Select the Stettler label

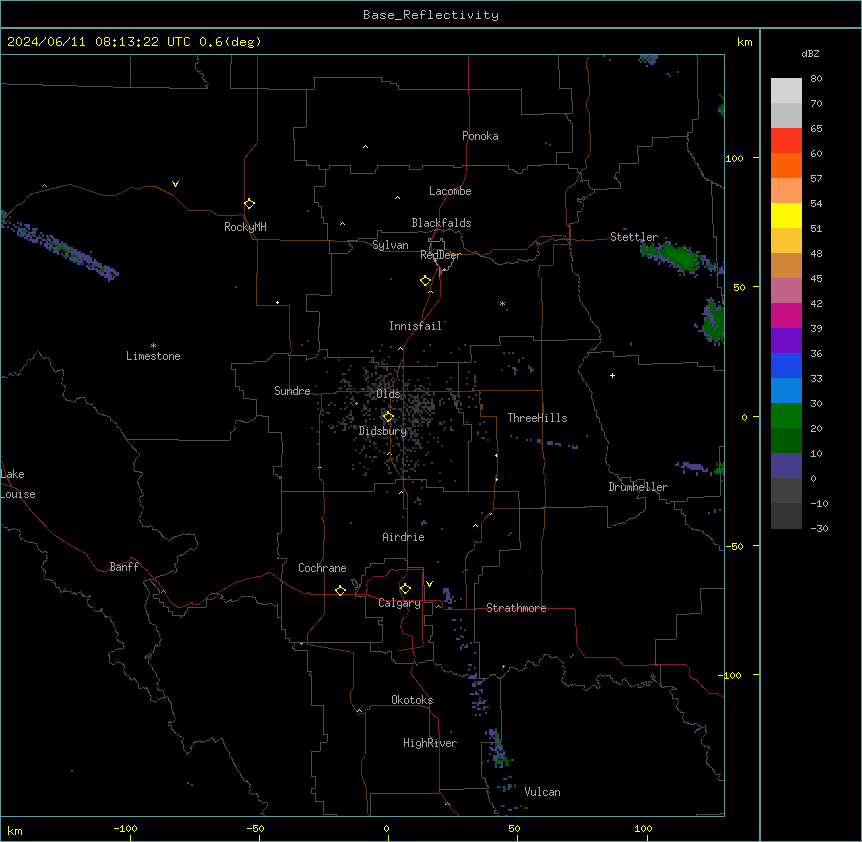pyautogui.click(x=634, y=237)
